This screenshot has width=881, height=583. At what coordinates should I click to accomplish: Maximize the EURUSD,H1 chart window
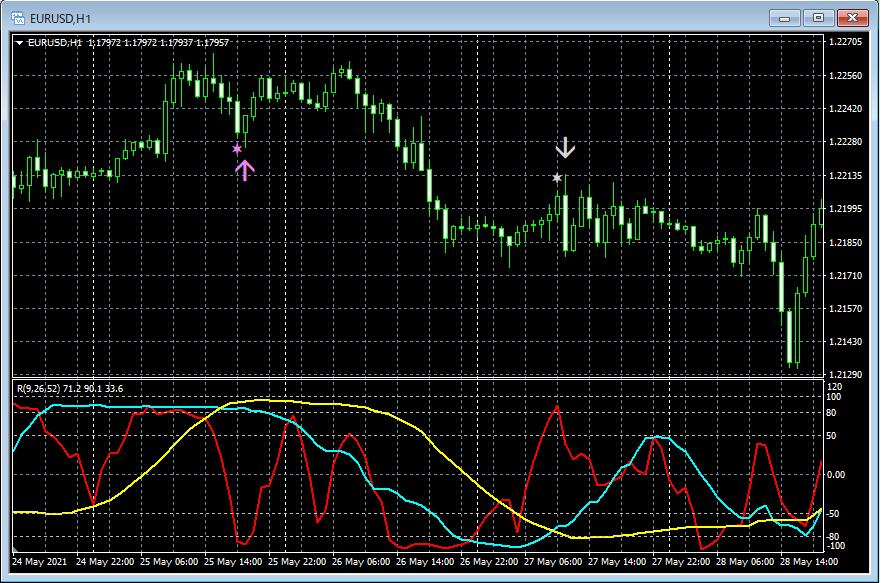click(x=819, y=17)
